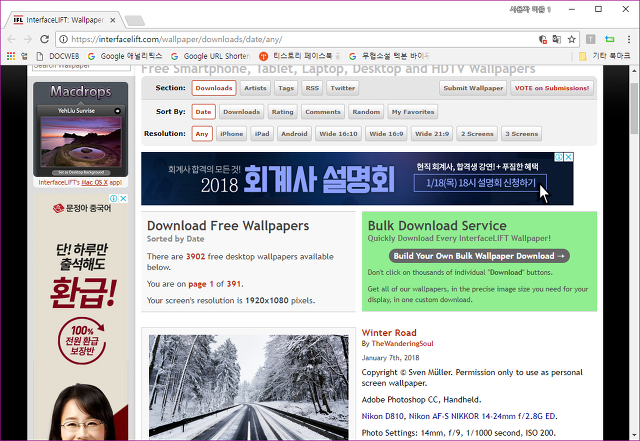Click the site info icon in address bar
The width and height of the screenshot is (640, 441).
click(63, 39)
